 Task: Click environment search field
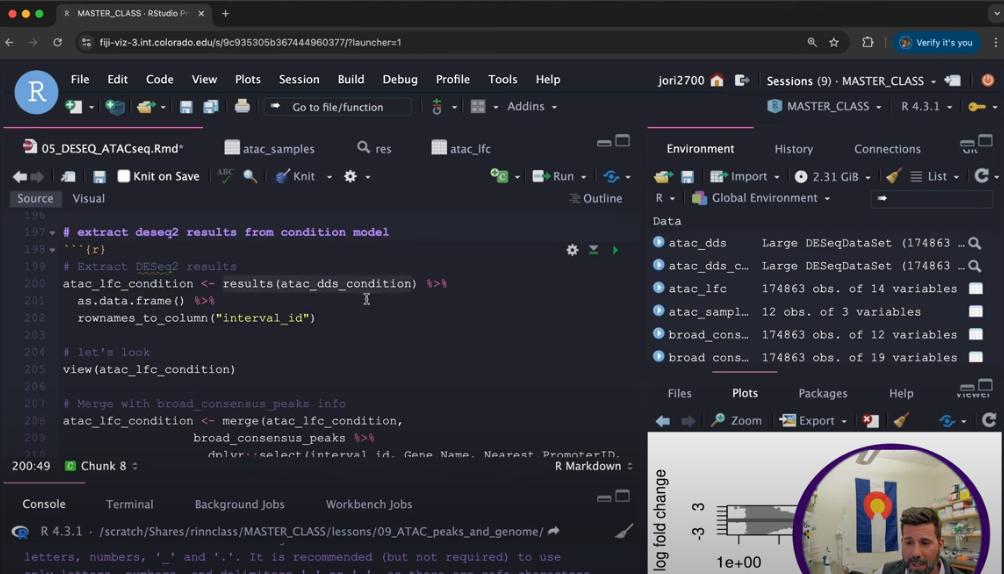[x=932, y=199]
